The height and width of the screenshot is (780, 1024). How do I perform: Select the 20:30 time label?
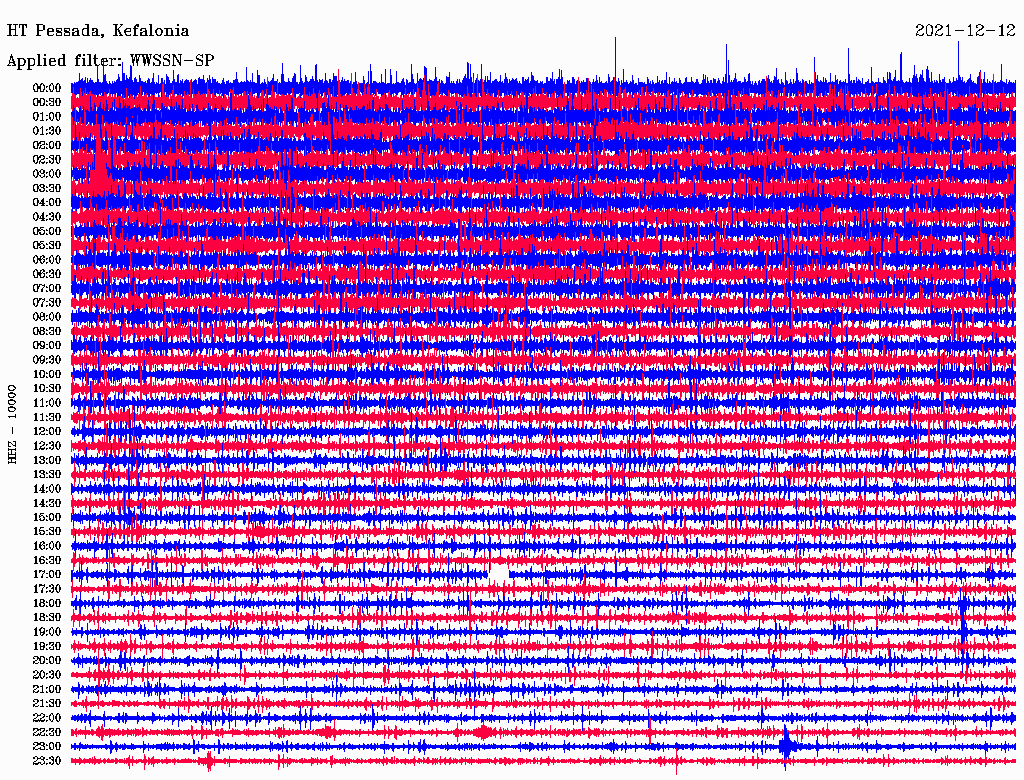(x=47, y=675)
